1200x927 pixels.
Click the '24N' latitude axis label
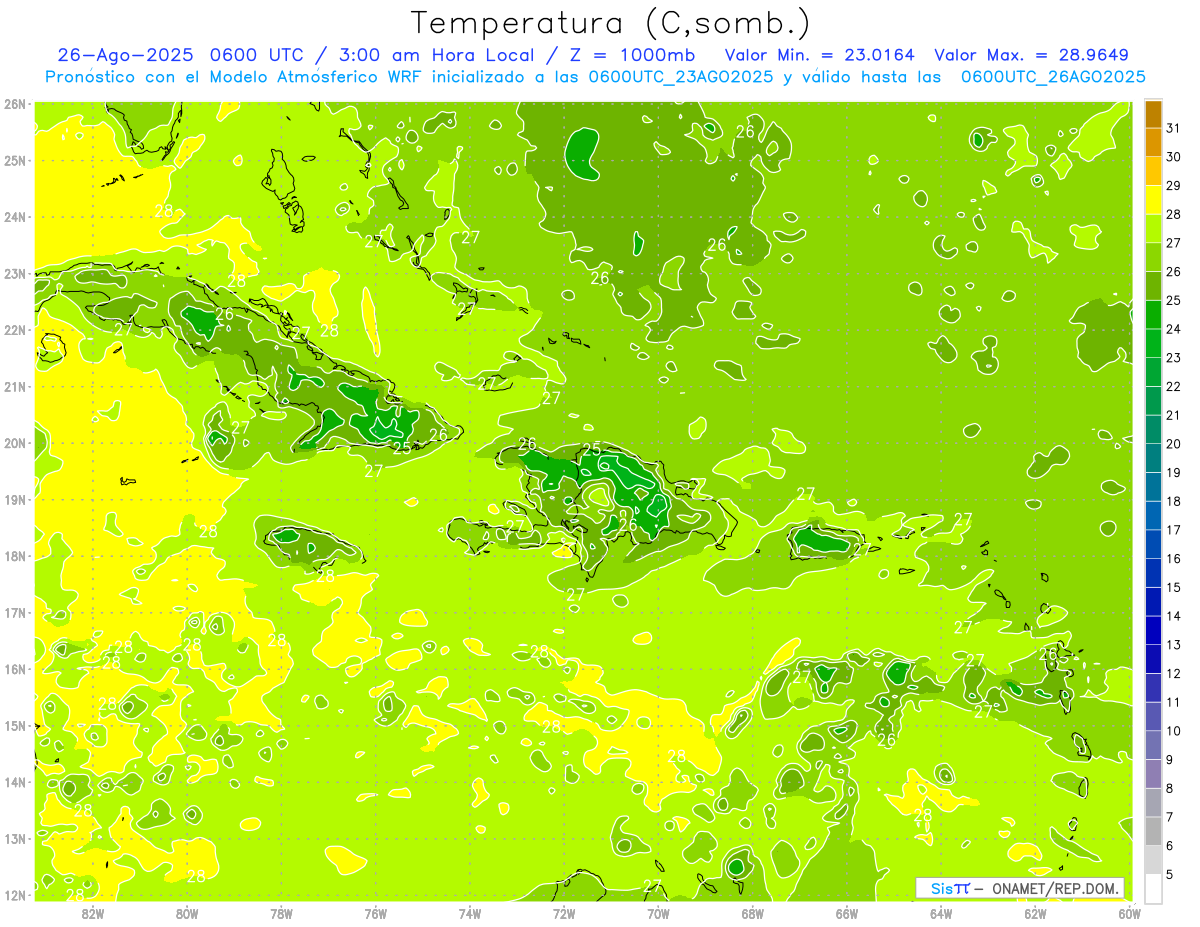tap(16, 217)
